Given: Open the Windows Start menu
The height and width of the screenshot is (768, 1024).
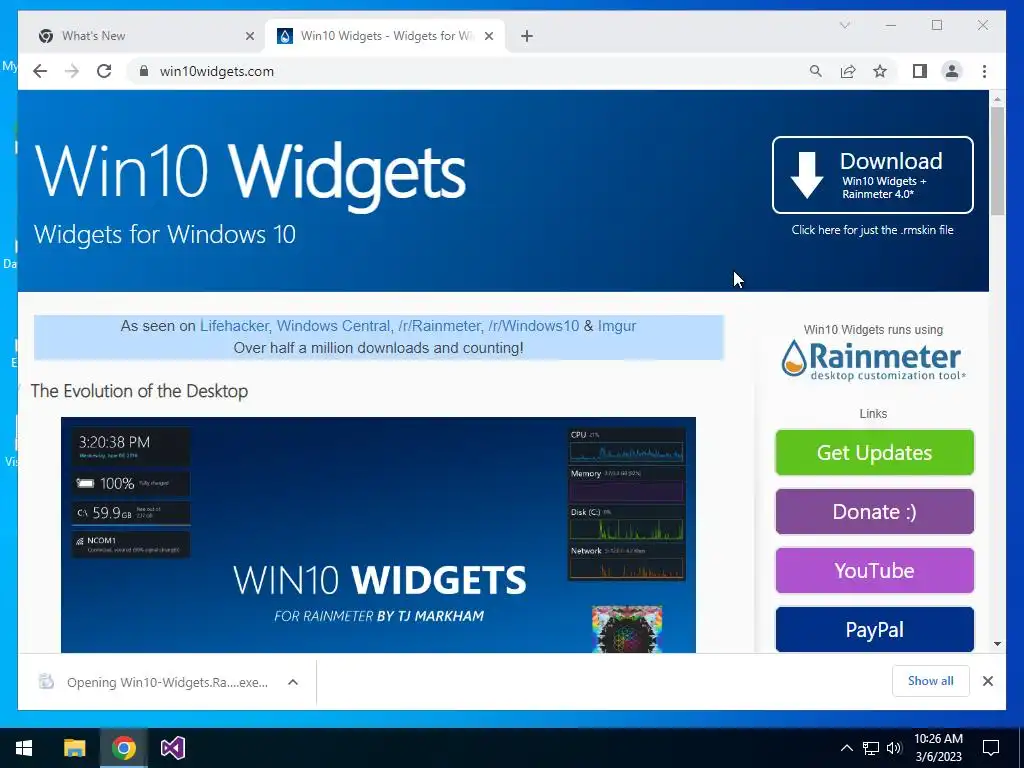Looking at the screenshot, I should coord(24,748).
